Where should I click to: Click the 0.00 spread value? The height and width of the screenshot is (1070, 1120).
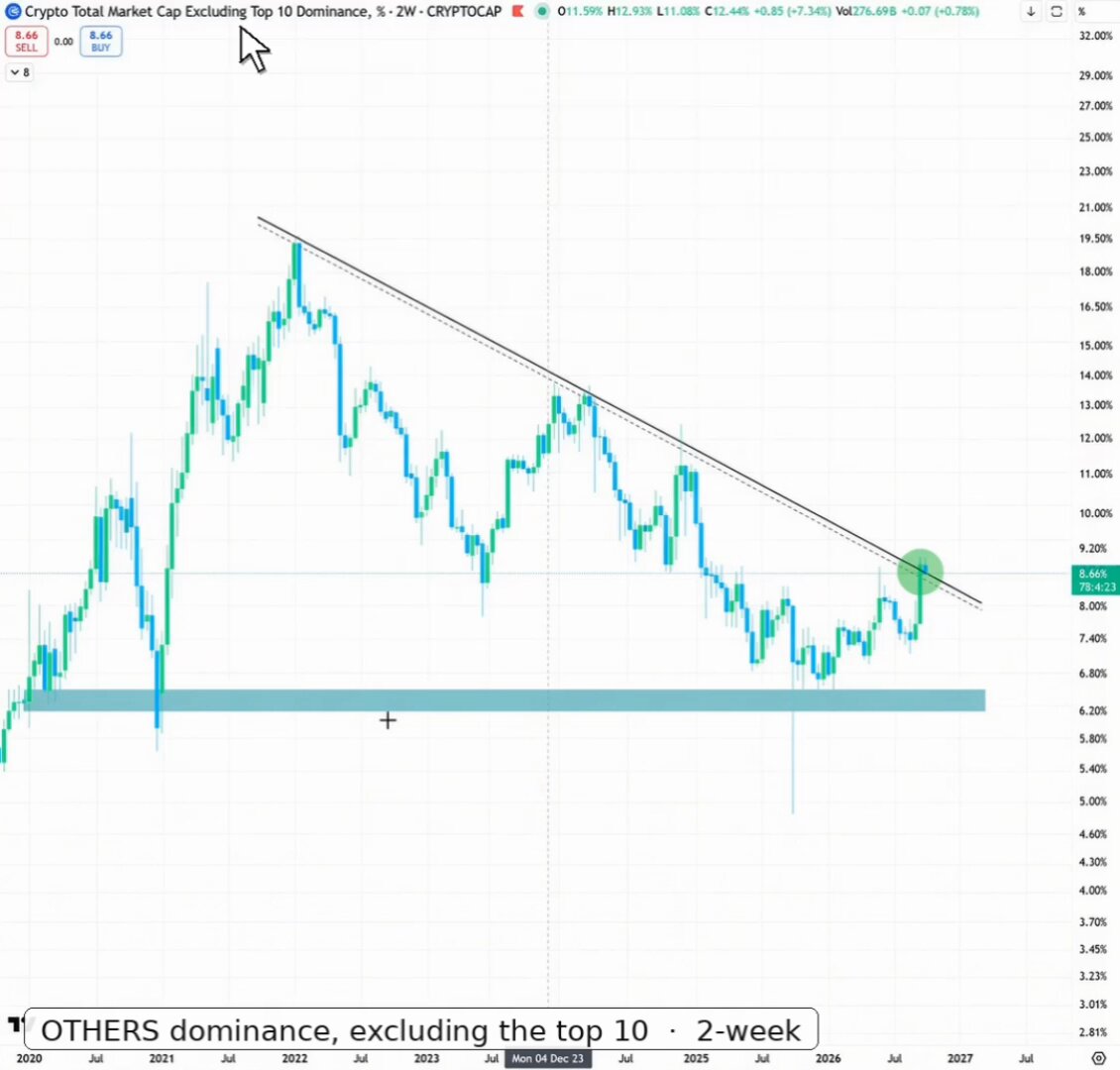[63, 42]
